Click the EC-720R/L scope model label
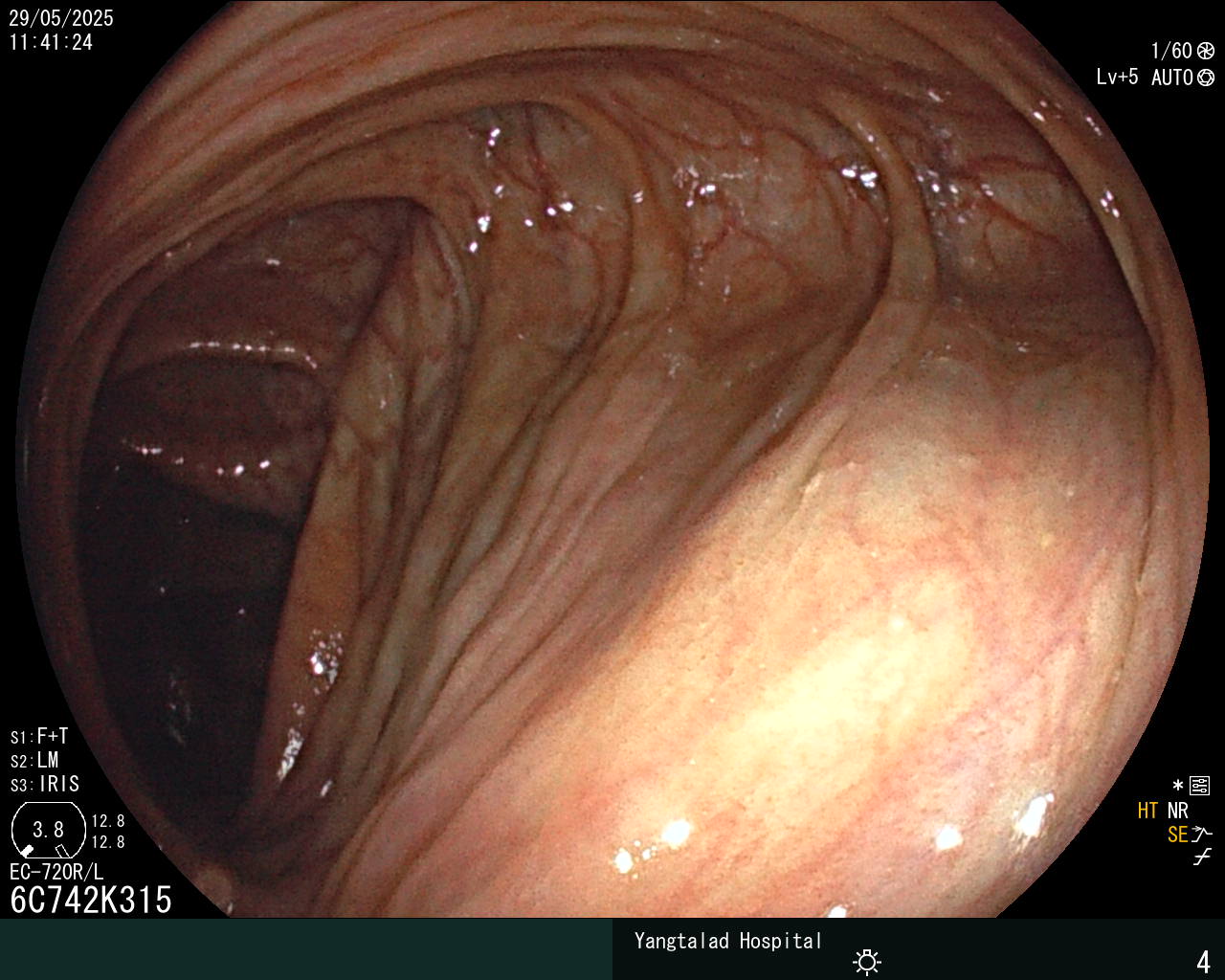 [x=56, y=873]
